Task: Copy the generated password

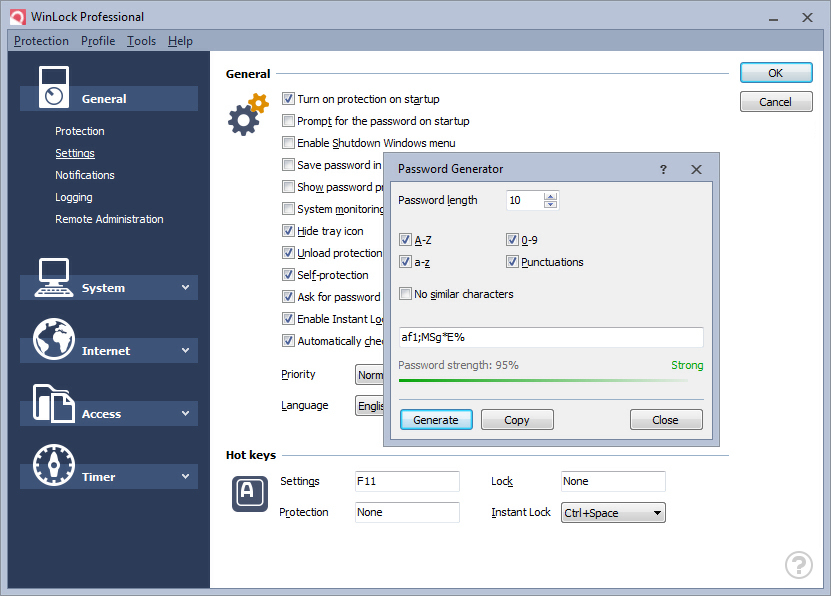Action: pyautogui.click(x=517, y=419)
